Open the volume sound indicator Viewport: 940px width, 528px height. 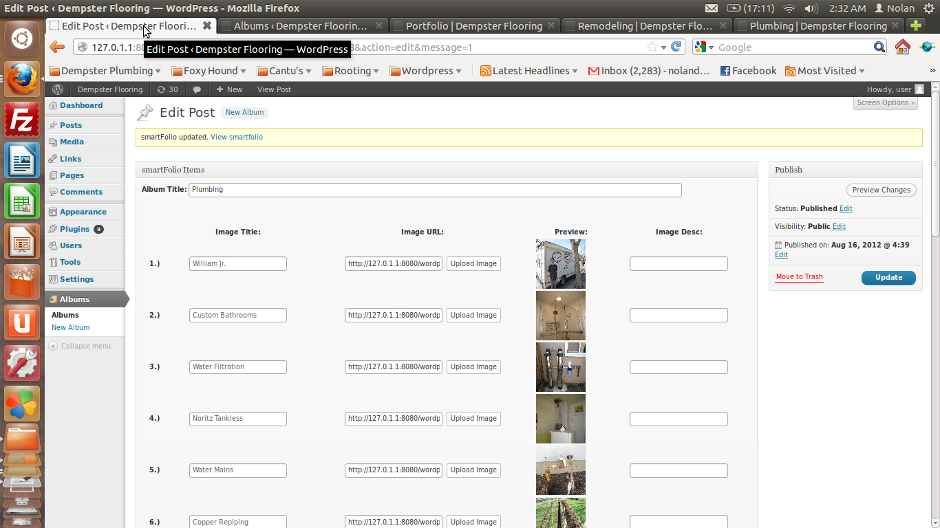(x=811, y=8)
